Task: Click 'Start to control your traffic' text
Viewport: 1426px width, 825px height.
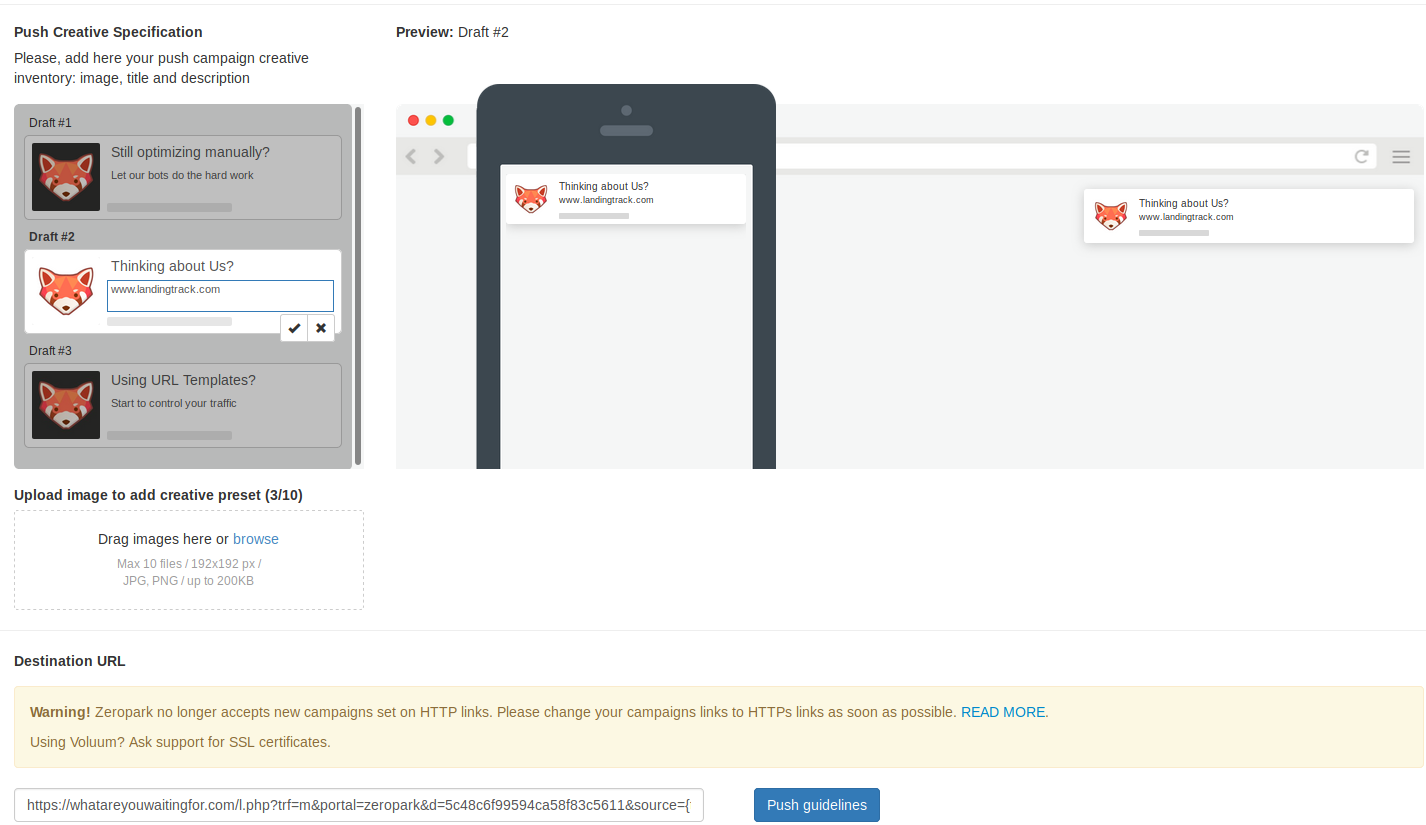Action: click(x=174, y=403)
